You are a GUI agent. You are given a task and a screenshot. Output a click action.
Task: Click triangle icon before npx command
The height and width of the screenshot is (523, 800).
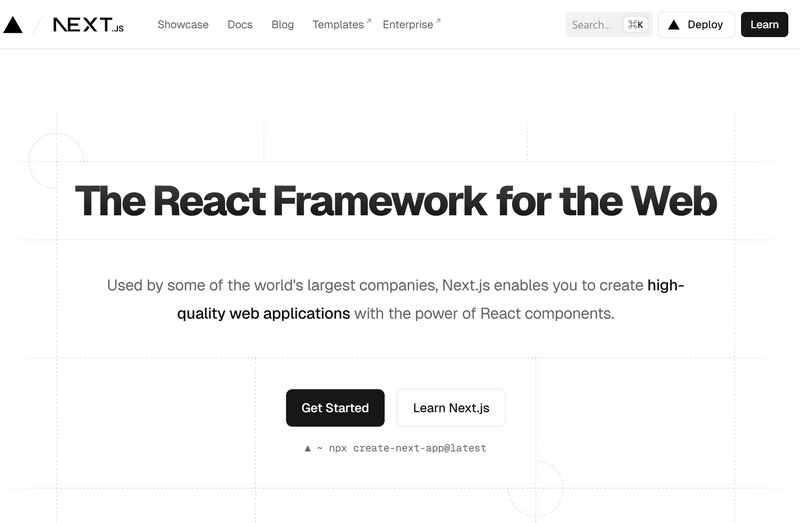click(x=308, y=448)
